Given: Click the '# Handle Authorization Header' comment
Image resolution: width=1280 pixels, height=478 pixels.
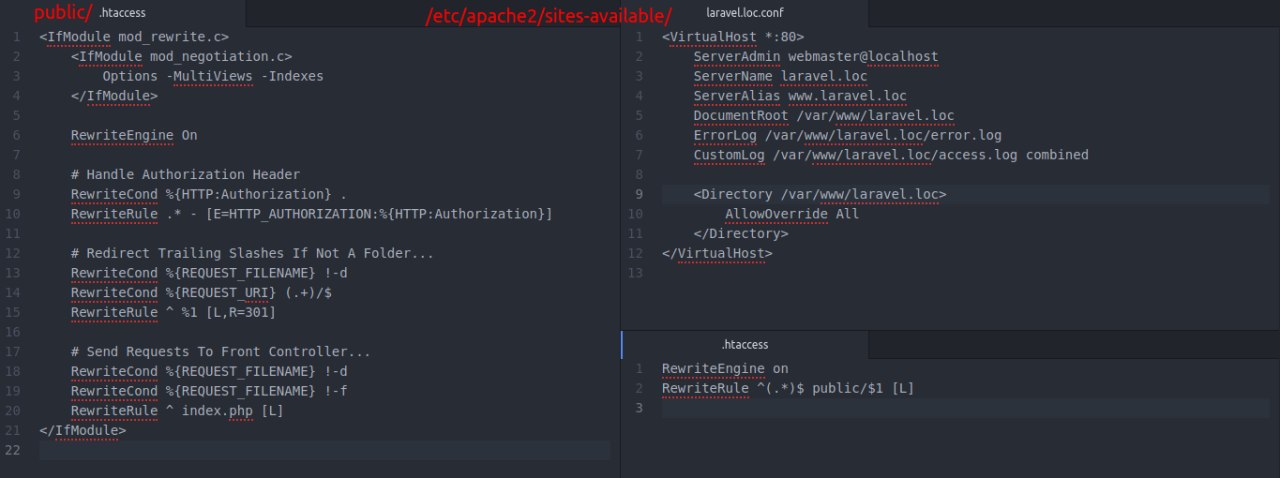Looking at the screenshot, I should pyautogui.click(x=185, y=174).
